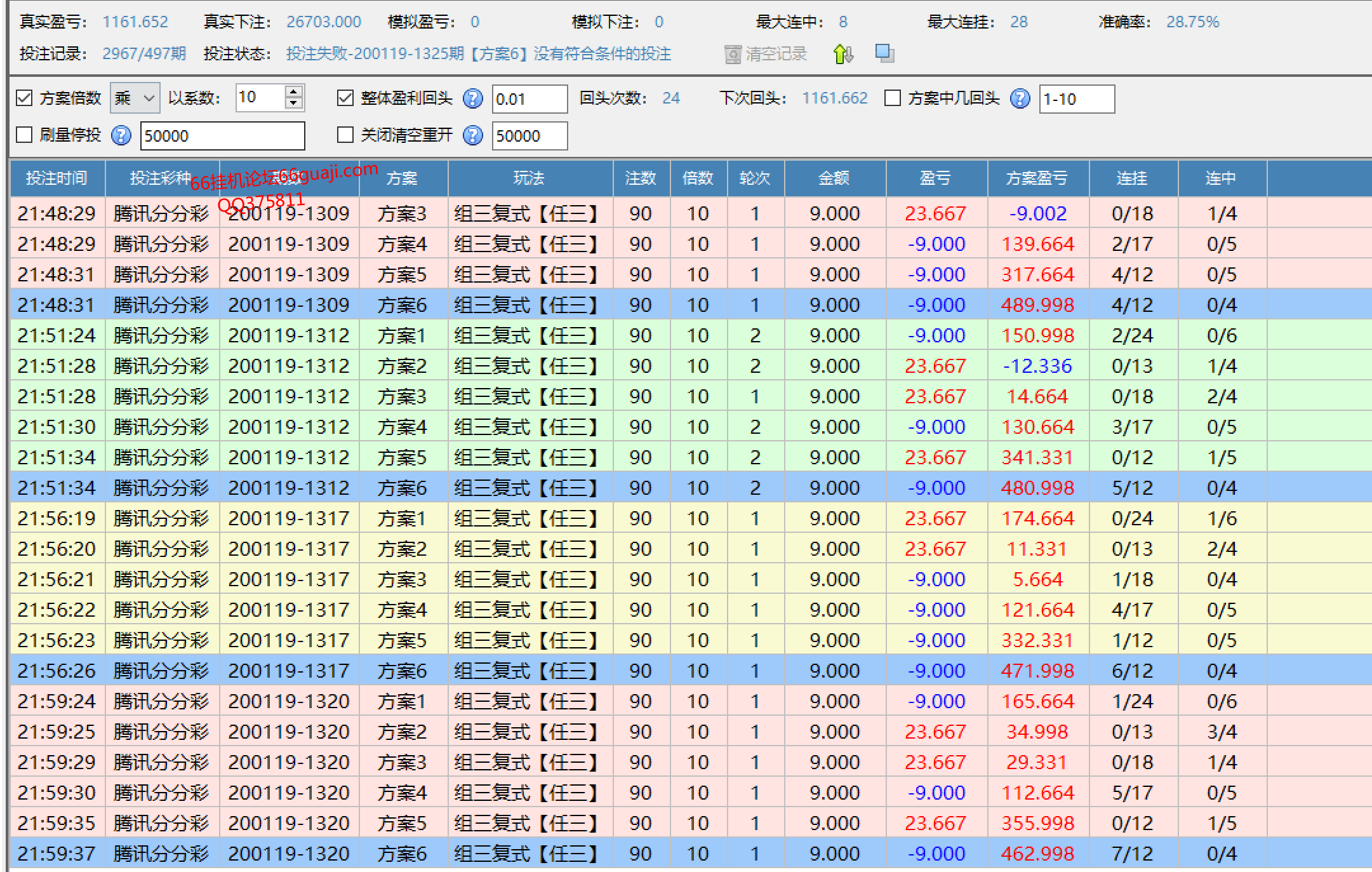Image resolution: width=1372 pixels, height=872 pixels.
Task: Click the green up-down arrows icon
Action: (843, 54)
